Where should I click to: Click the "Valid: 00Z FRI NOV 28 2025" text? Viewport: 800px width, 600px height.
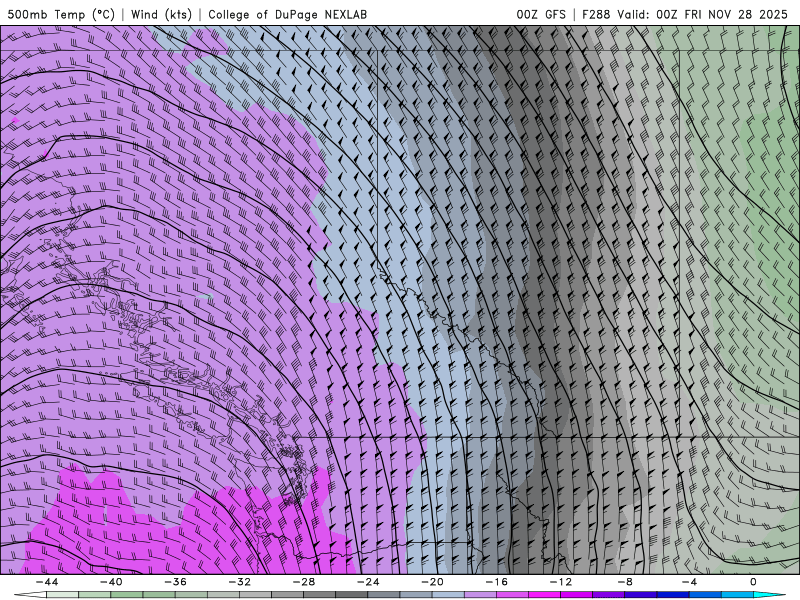point(703,14)
